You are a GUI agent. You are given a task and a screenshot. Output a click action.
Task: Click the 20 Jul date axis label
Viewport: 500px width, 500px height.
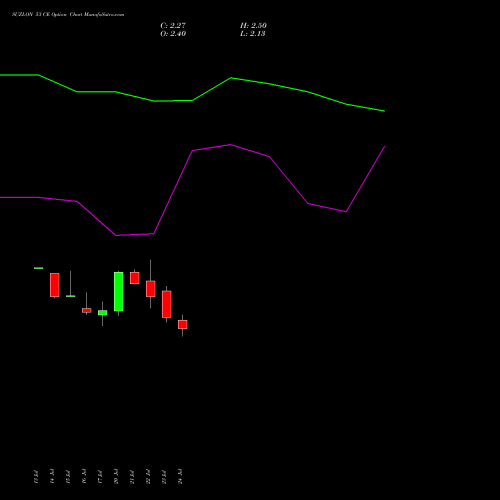tap(116, 476)
